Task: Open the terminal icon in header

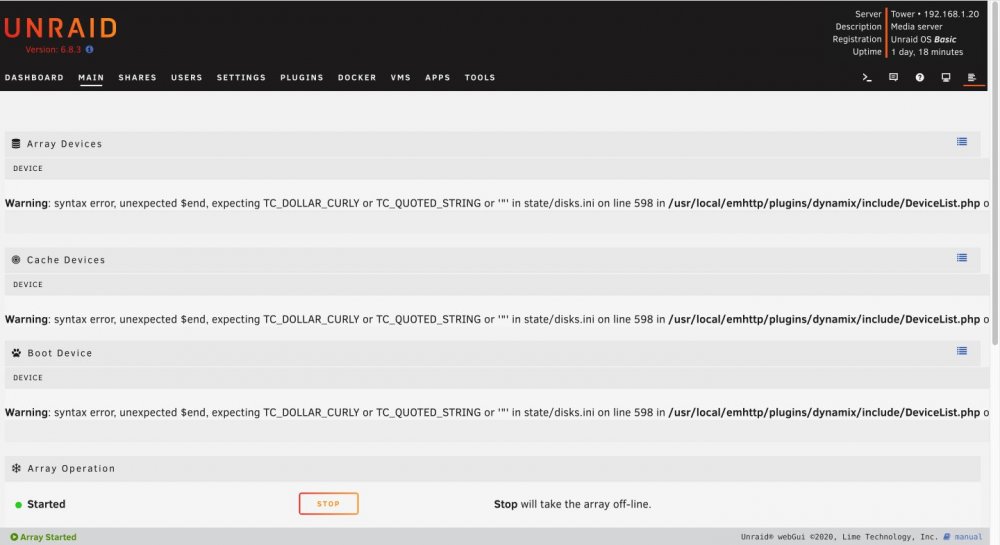Action: pyautogui.click(x=867, y=77)
